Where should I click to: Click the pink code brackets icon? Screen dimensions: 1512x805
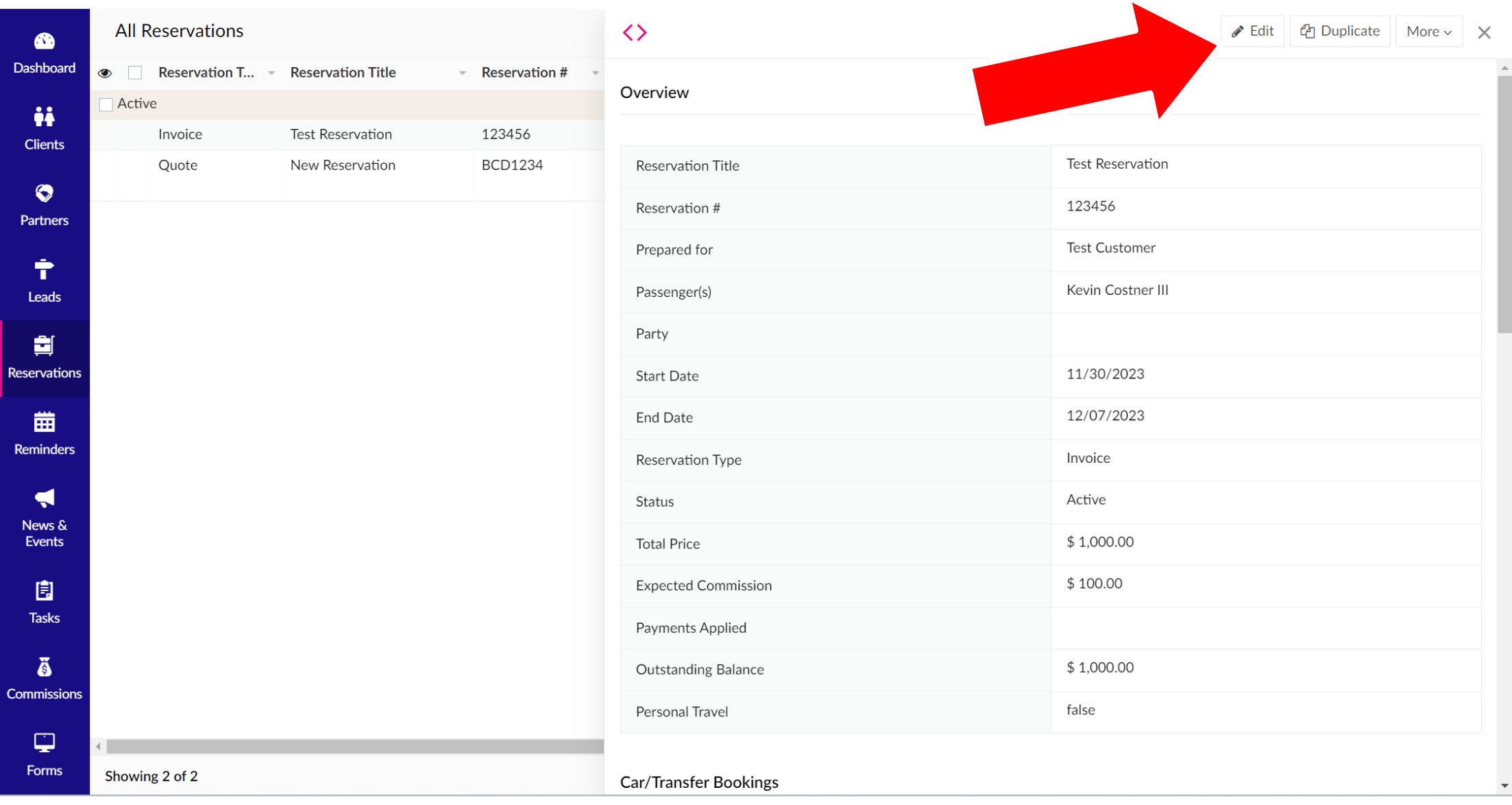pos(634,32)
